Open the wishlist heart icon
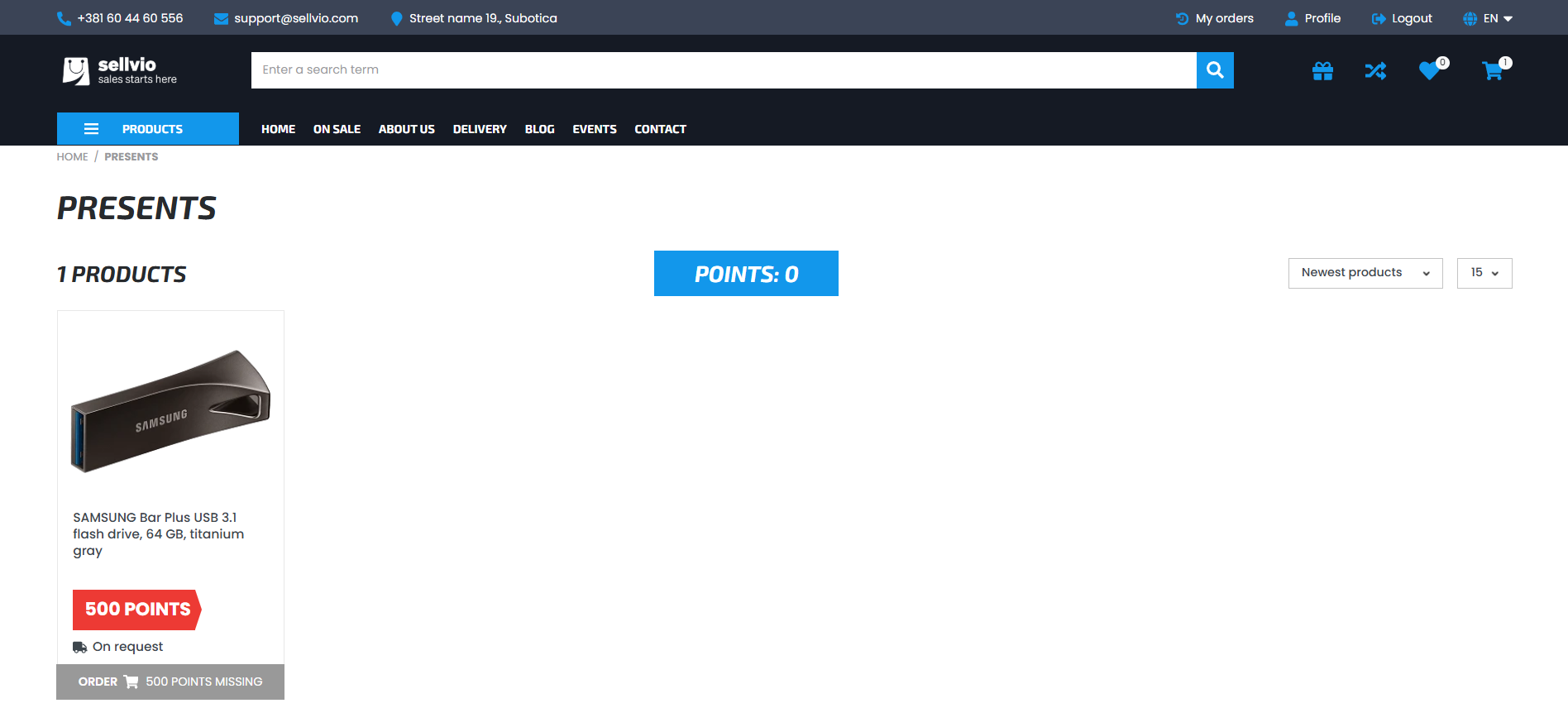The image size is (1568, 708). pyautogui.click(x=1429, y=71)
